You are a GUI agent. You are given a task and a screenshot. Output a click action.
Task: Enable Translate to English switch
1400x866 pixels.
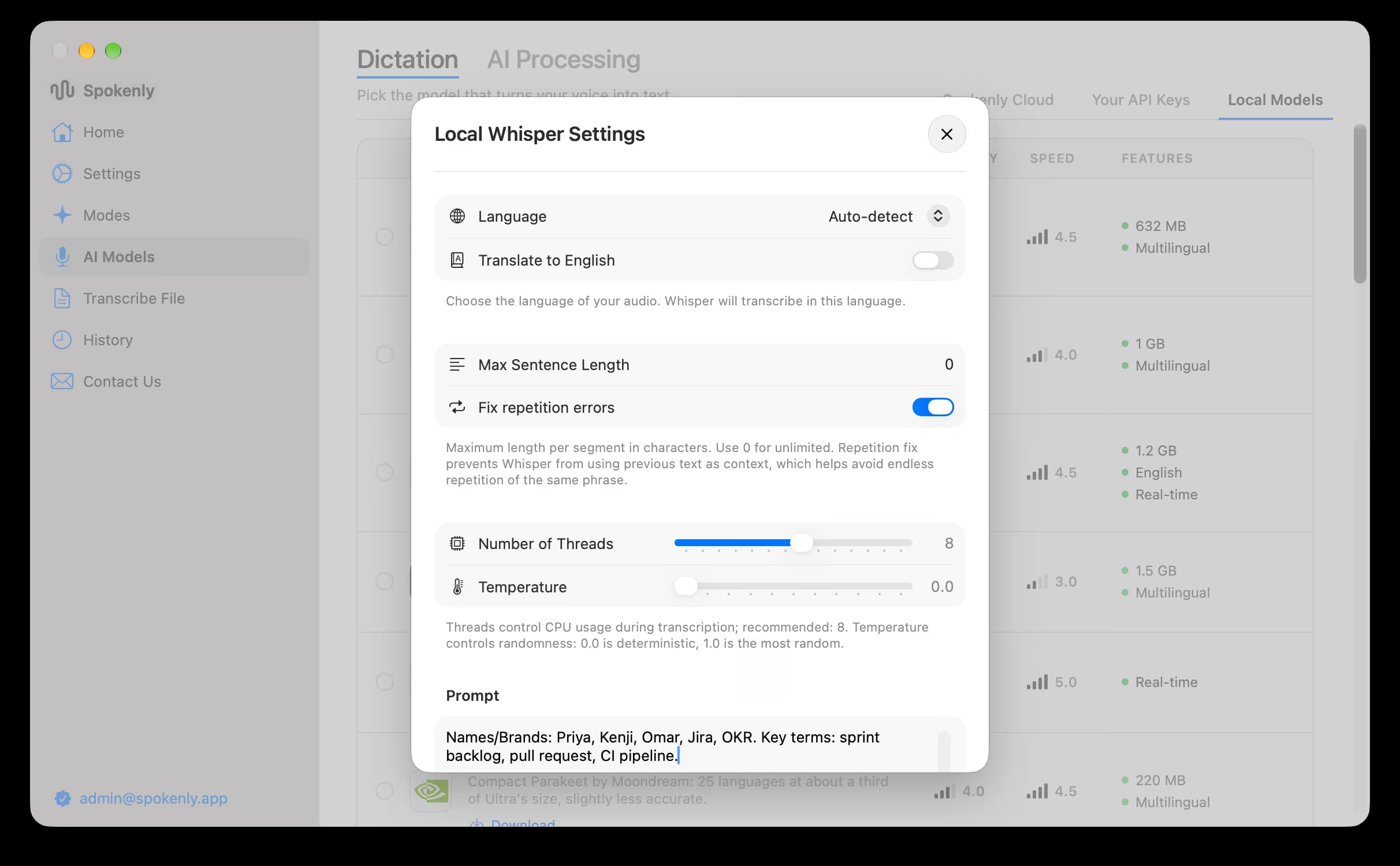click(x=933, y=260)
